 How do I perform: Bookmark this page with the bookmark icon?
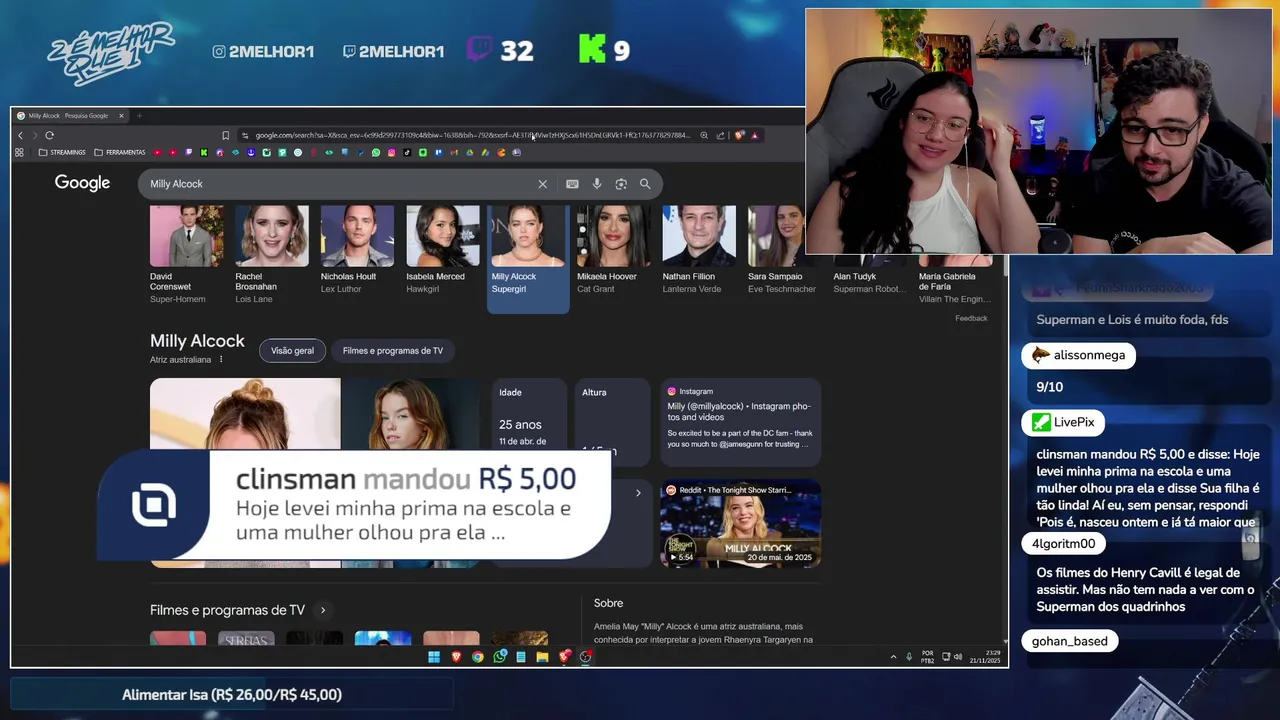226,135
